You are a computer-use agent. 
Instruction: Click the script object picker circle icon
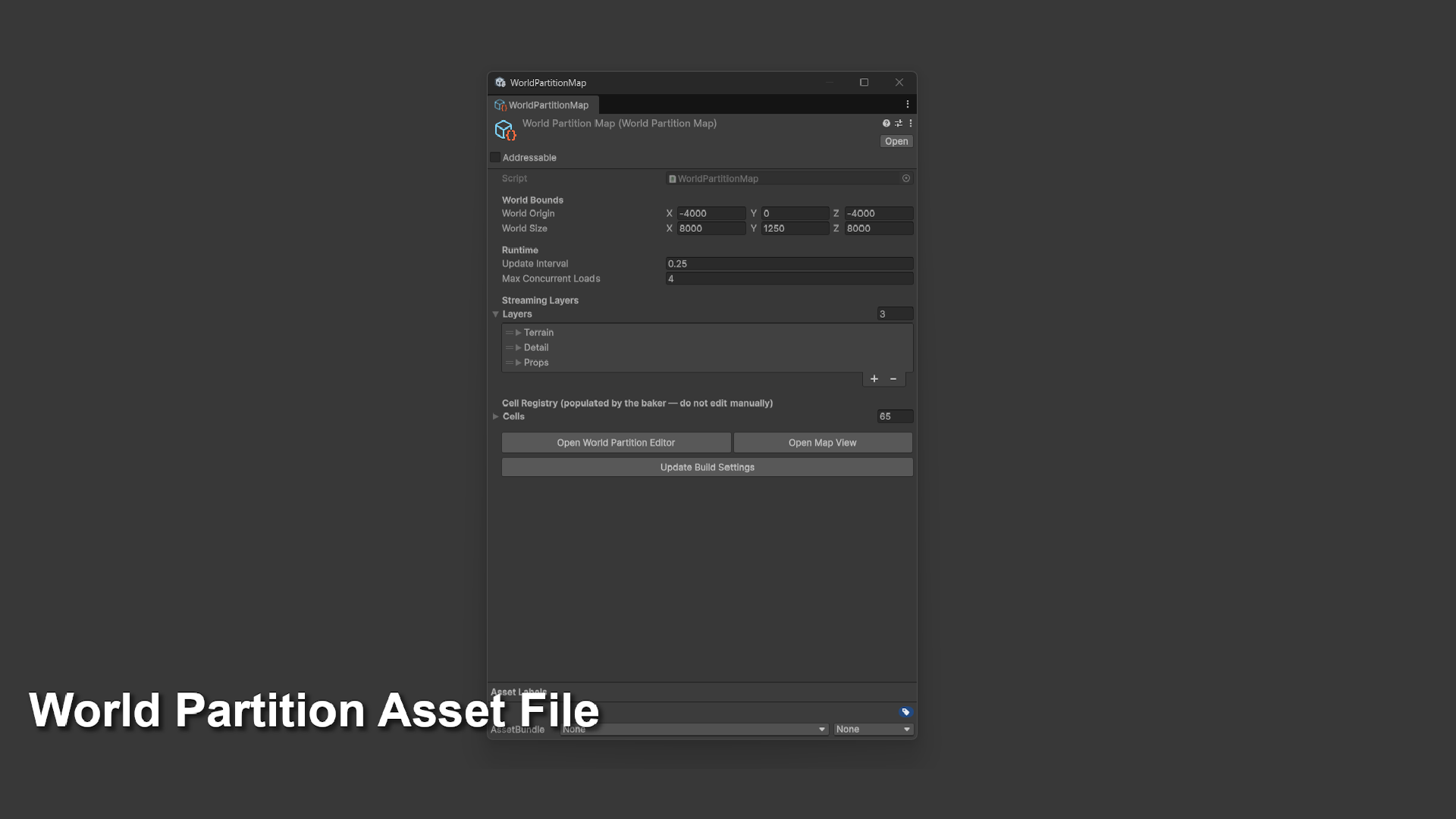click(x=905, y=178)
